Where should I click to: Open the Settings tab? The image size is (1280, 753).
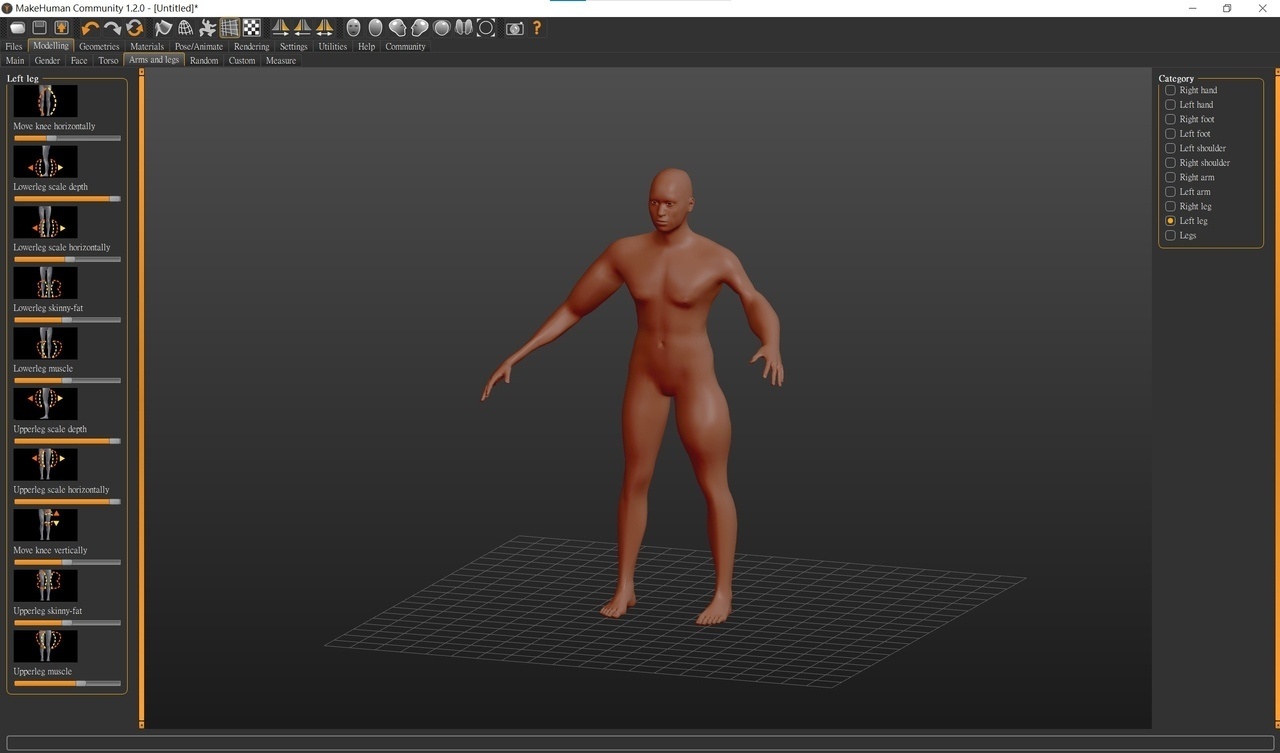click(x=294, y=46)
